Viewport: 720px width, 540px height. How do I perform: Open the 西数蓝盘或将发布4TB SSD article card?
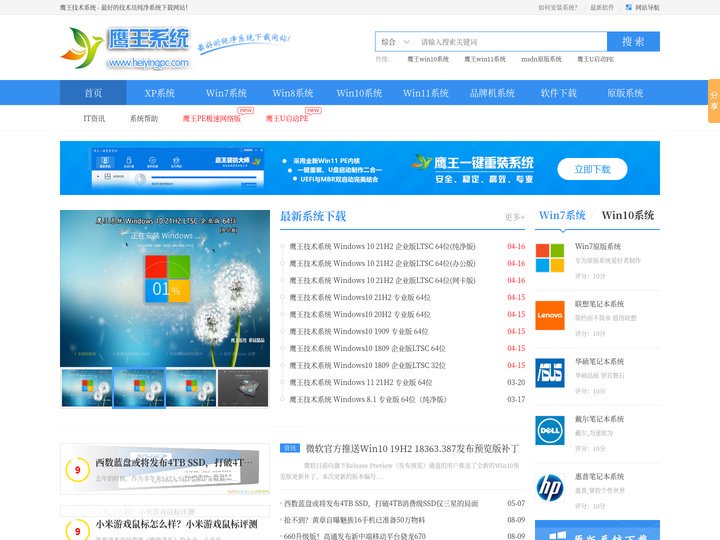[x=165, y=469]
